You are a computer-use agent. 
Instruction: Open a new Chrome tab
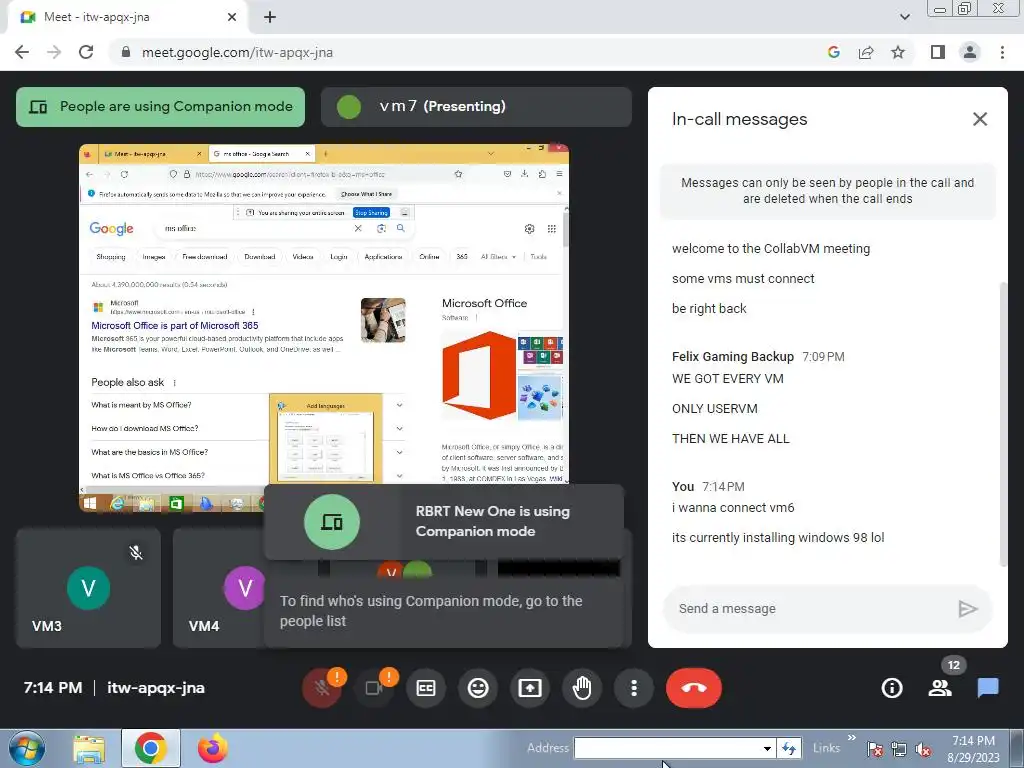(270, 17)
